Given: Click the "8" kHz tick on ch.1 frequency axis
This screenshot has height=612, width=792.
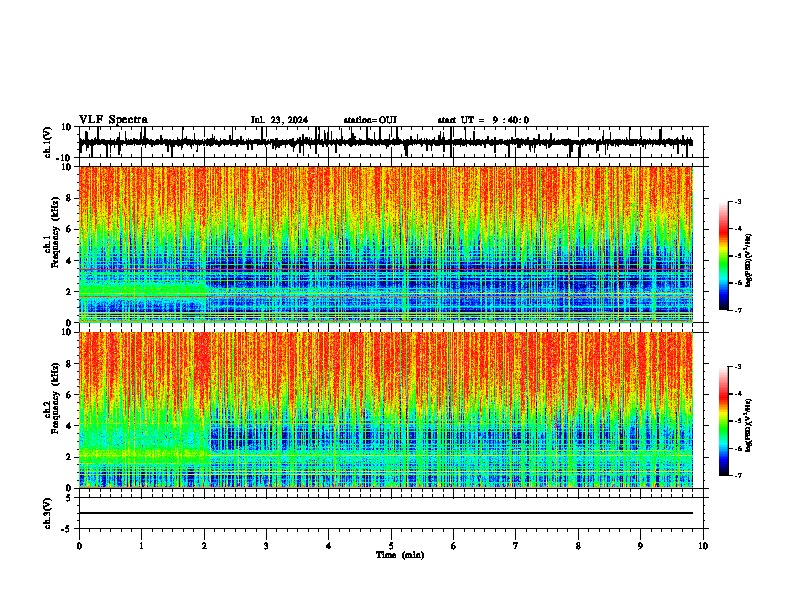Looking at the screenshot, I should click(x=70, y=198).
